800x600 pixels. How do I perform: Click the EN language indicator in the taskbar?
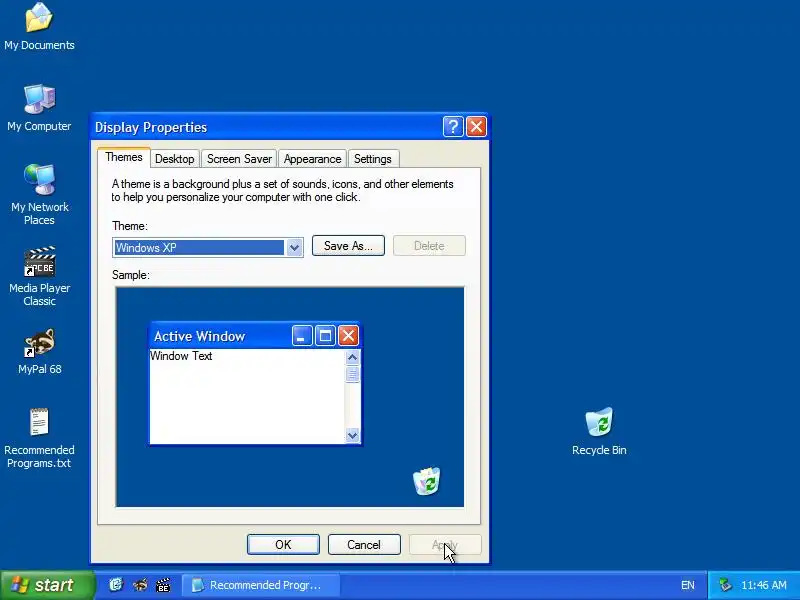click(688, 585)
